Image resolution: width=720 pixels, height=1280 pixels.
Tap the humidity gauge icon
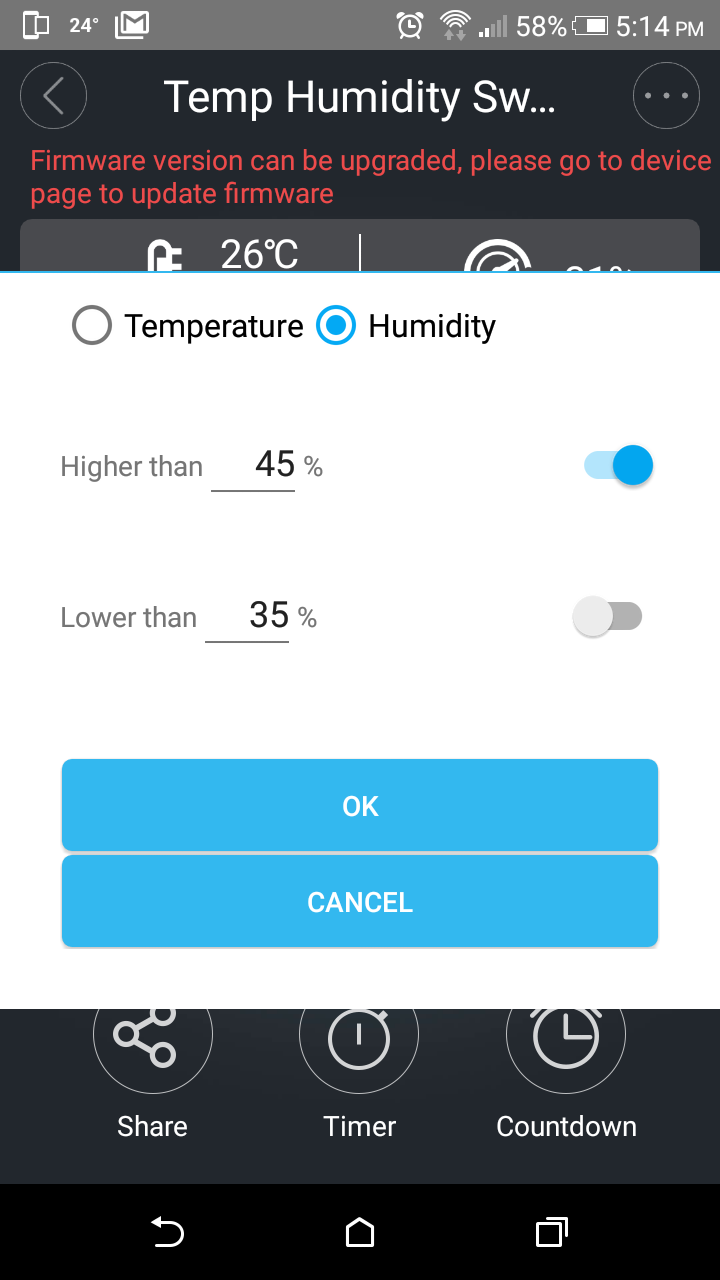pos(499,257)
